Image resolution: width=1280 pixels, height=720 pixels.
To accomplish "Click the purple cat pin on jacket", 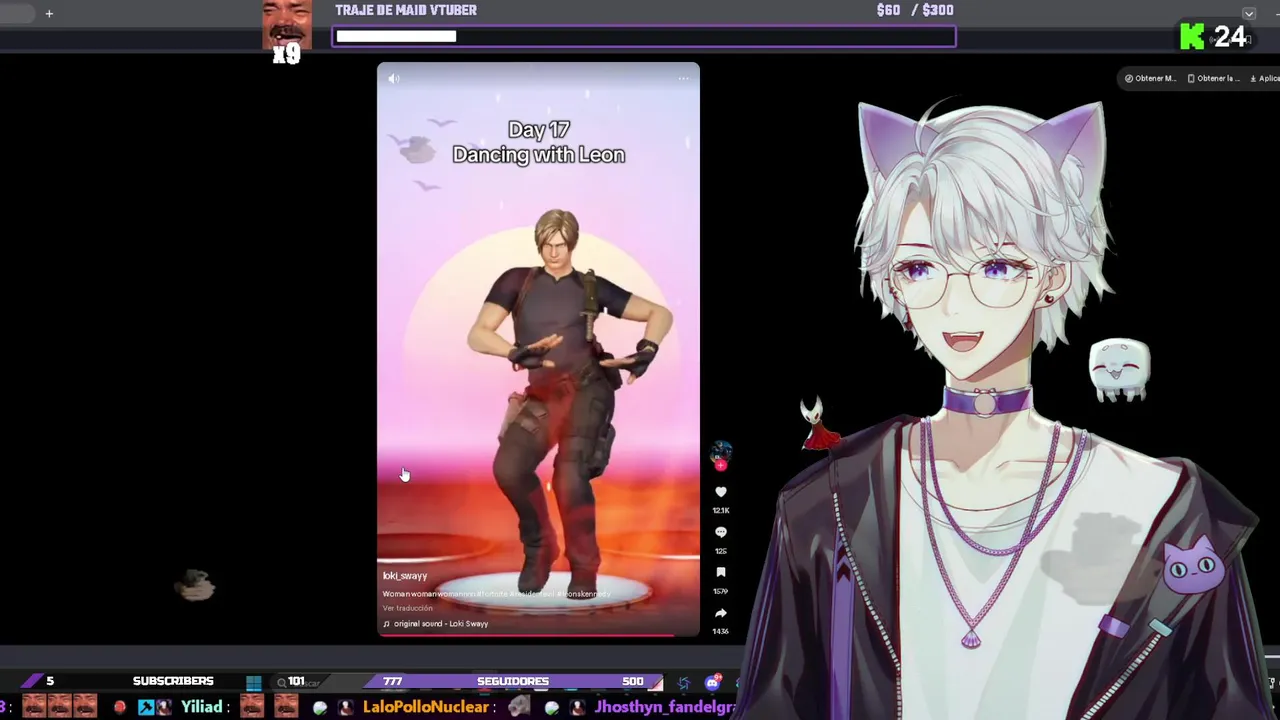I will pos(1193,567).
